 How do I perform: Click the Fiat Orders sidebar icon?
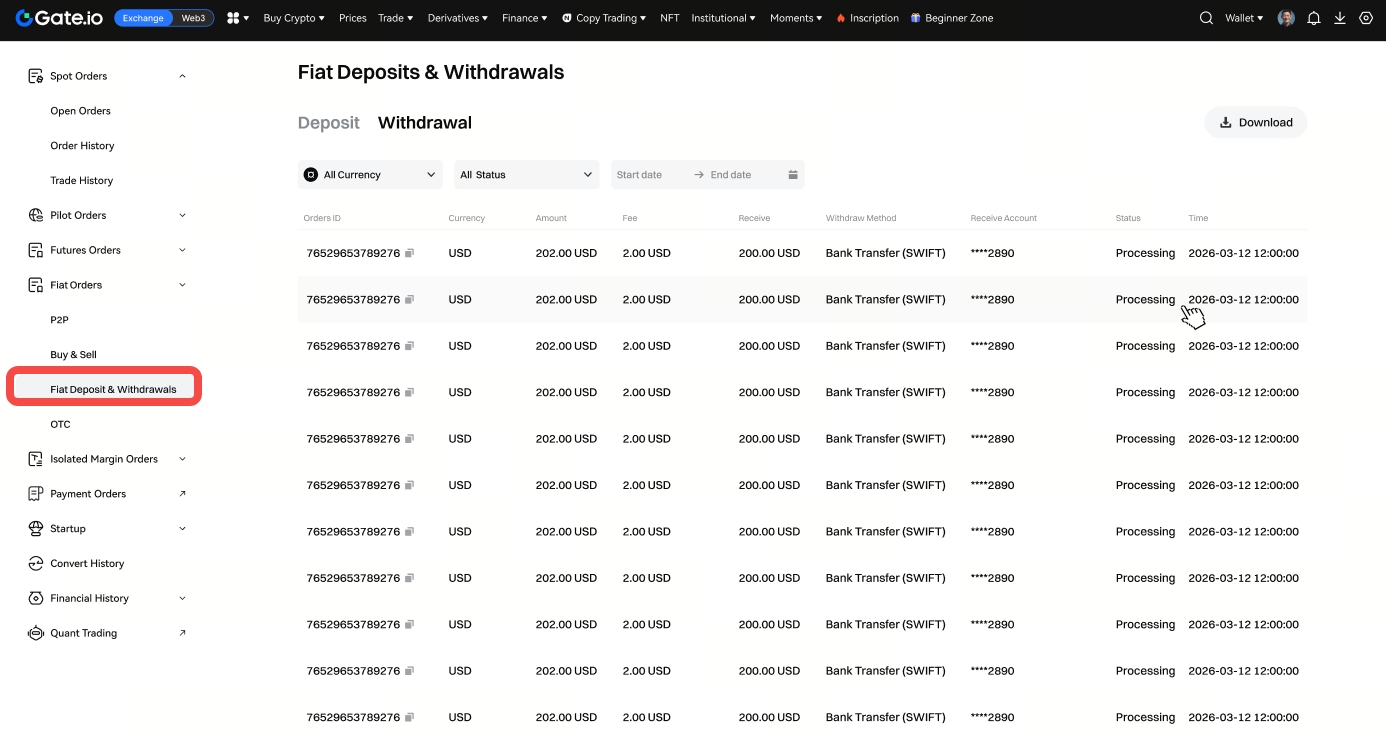pos(35,285)
